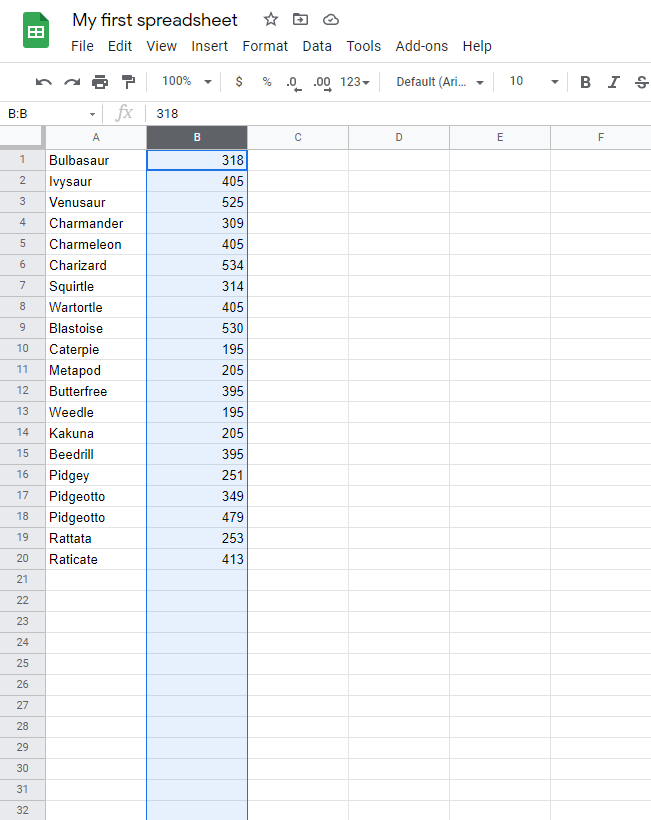Format as currency with dollar button

239,82
